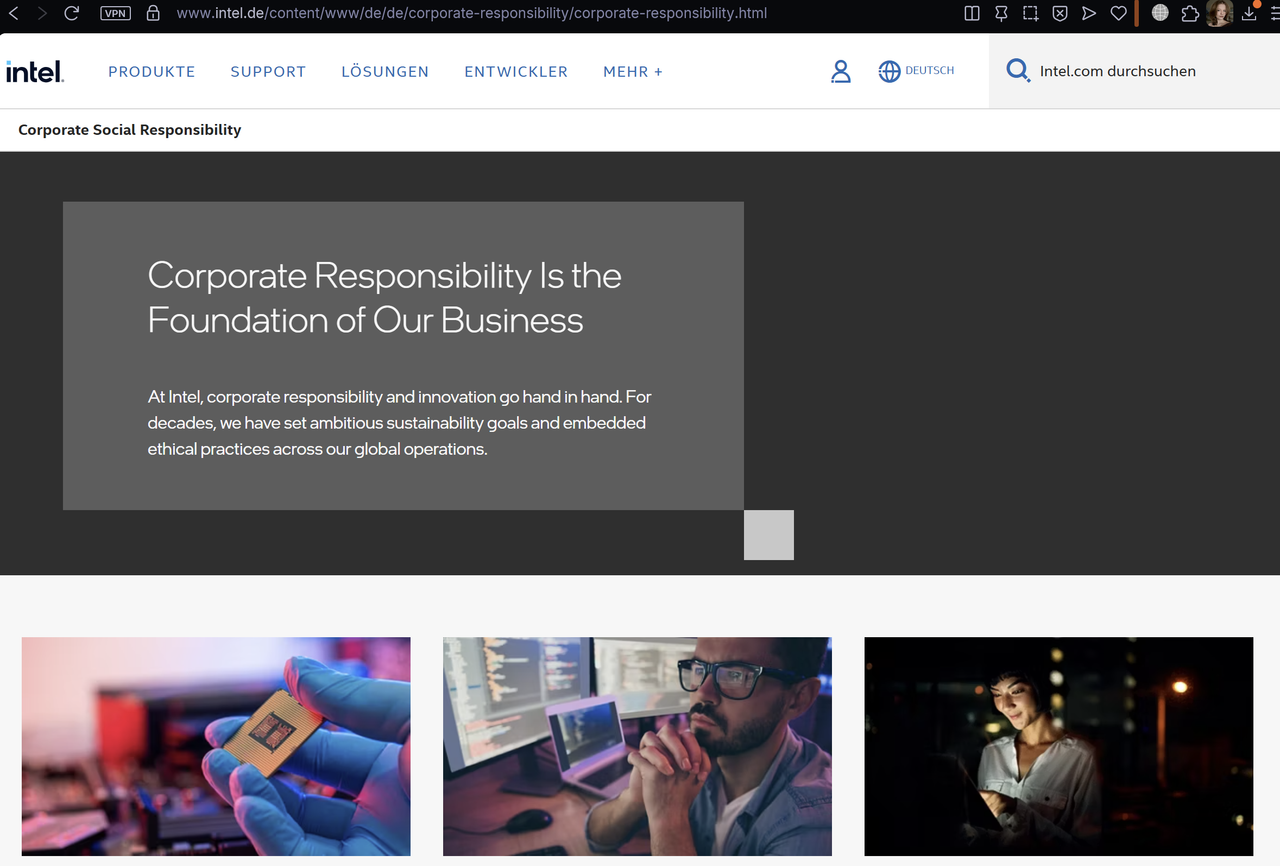Screen dimensions: 1280x866
Task: Open the processor chip in glove image
Action: [x=216, y=746]
